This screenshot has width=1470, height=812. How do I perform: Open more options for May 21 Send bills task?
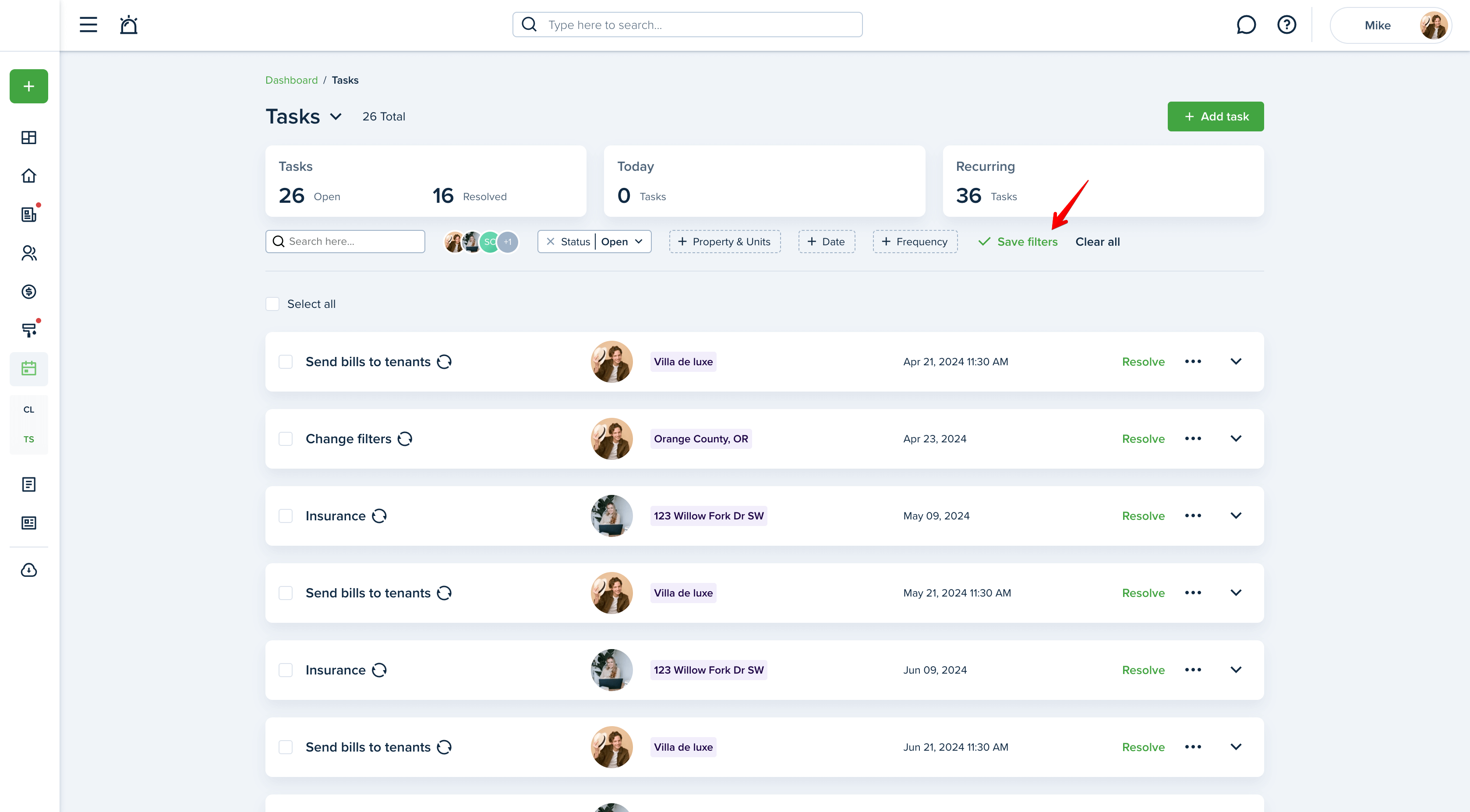tap(1193, 592)
